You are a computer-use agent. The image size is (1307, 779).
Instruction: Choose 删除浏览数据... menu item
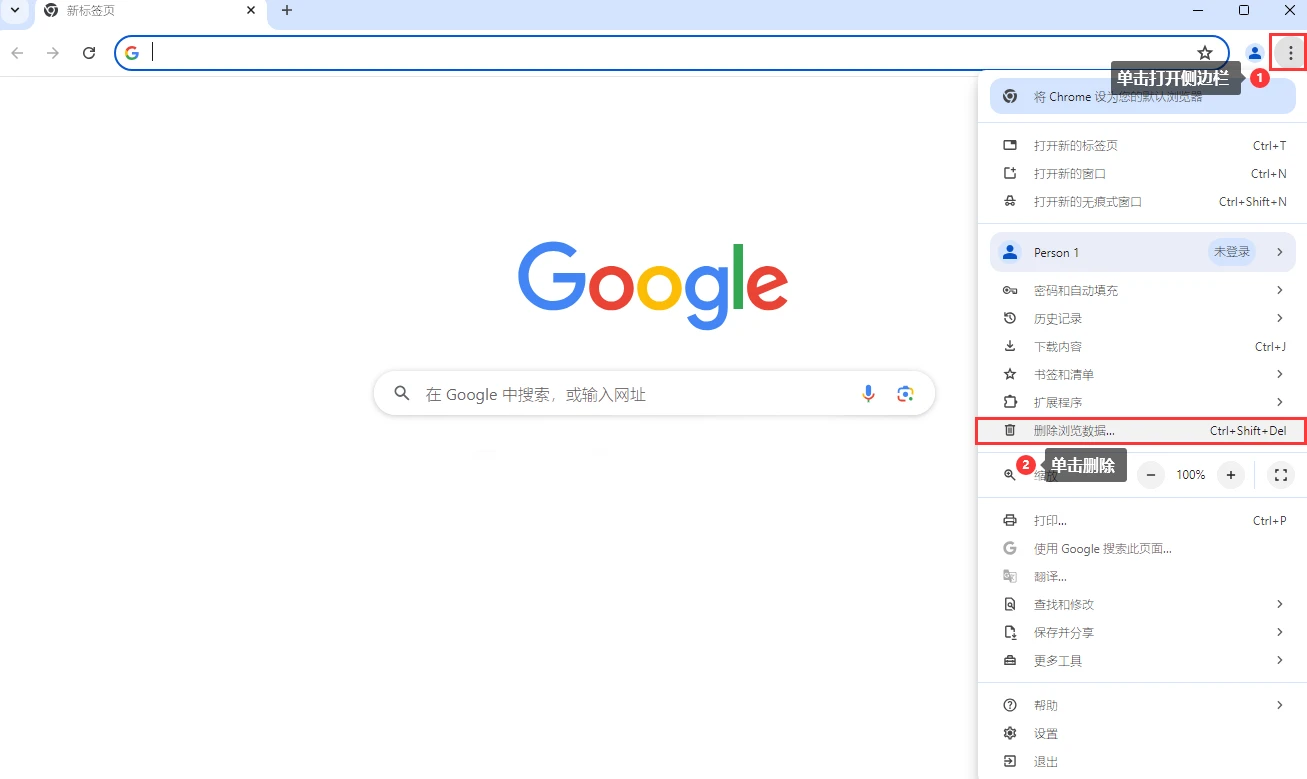(x=1142, y=431)
